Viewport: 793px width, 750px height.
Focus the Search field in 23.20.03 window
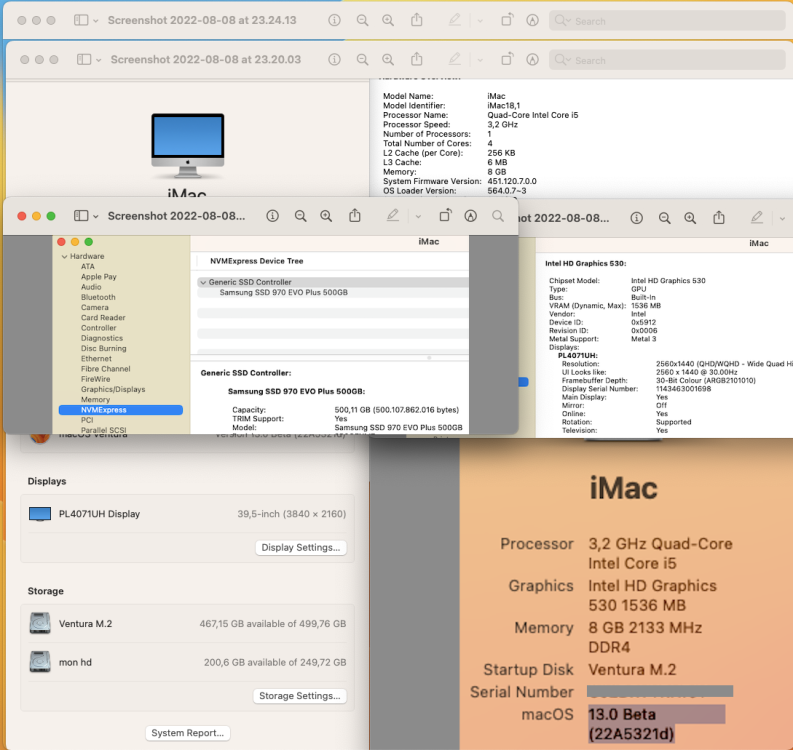tap(667, 60)
